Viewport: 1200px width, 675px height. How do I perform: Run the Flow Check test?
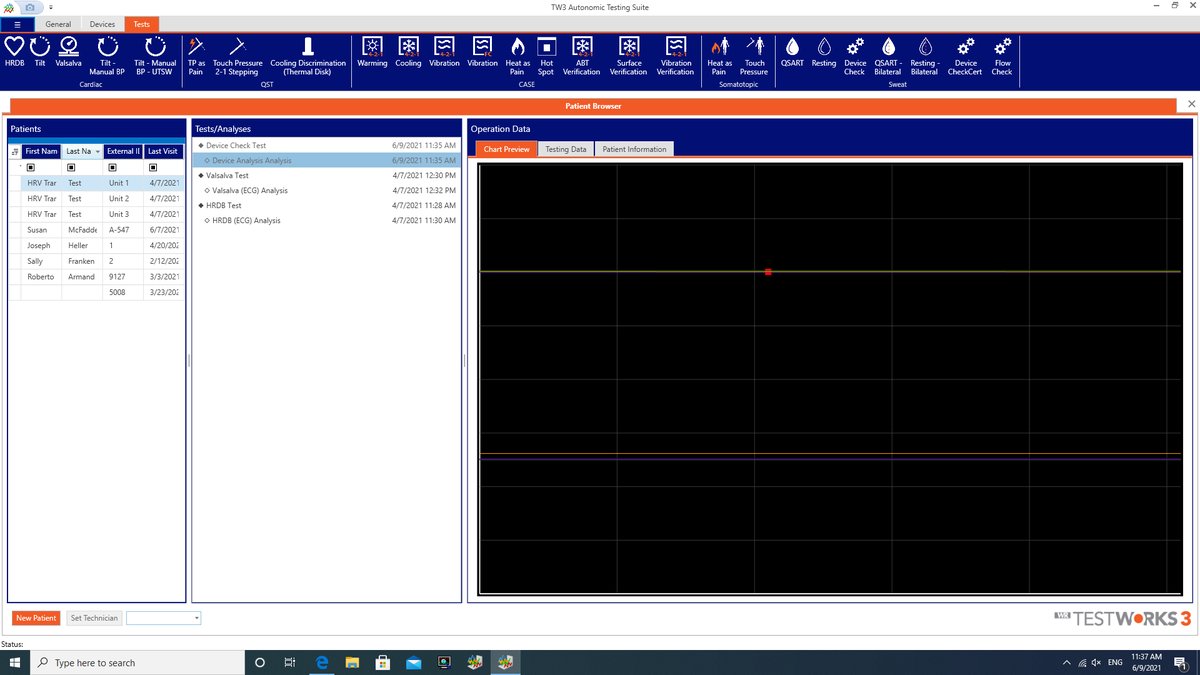[x=1002, y=55]
